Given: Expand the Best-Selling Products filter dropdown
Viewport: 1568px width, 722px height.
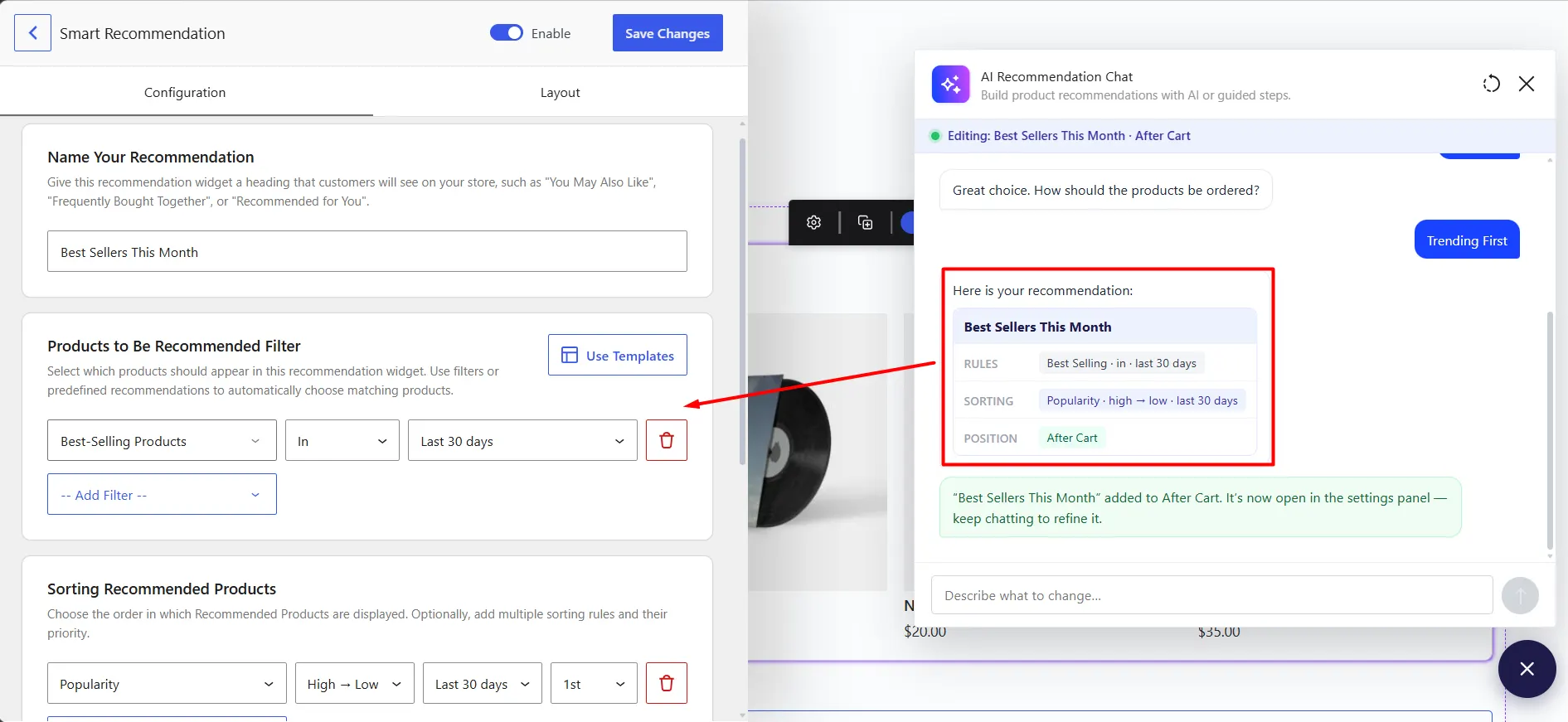Looking at the screenshot, I should click(162, 440).
